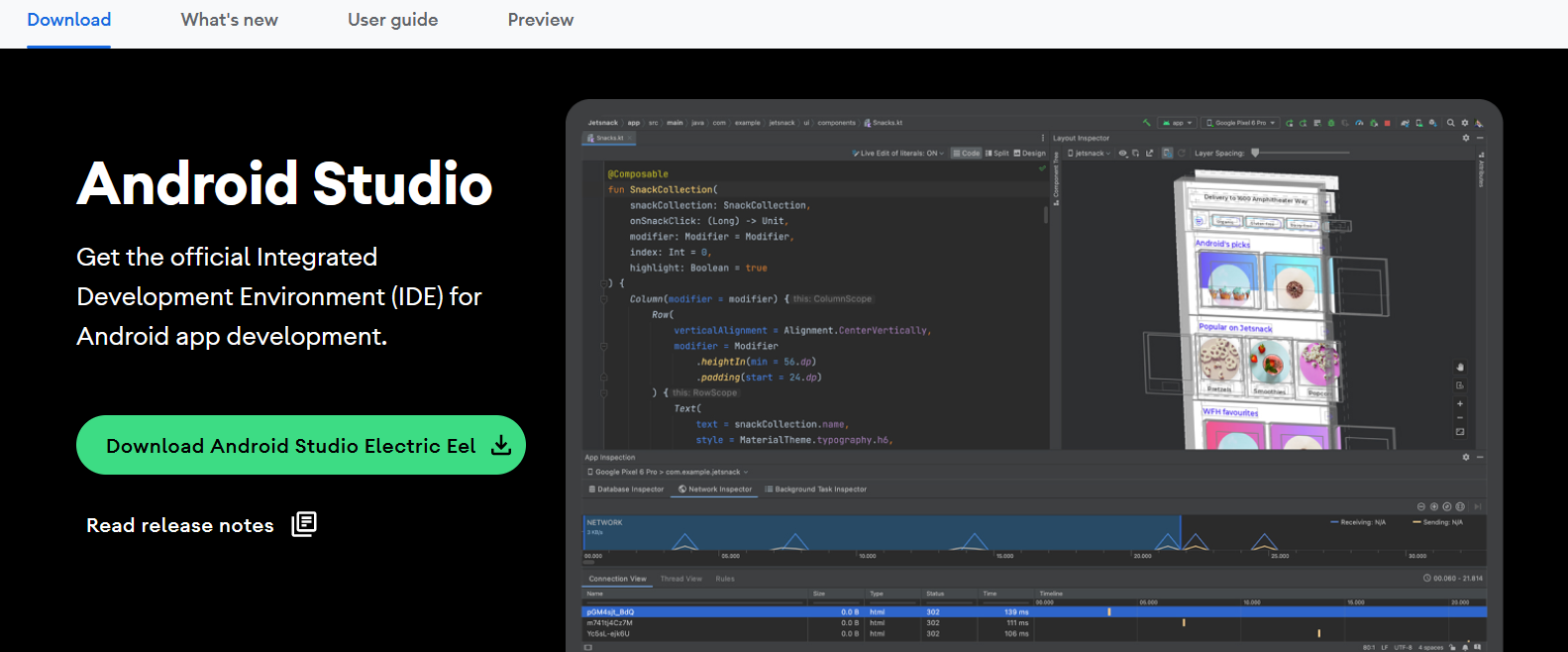
Task: Click Layout Inspector export snapshot icon
Action: coord(1149,154)
